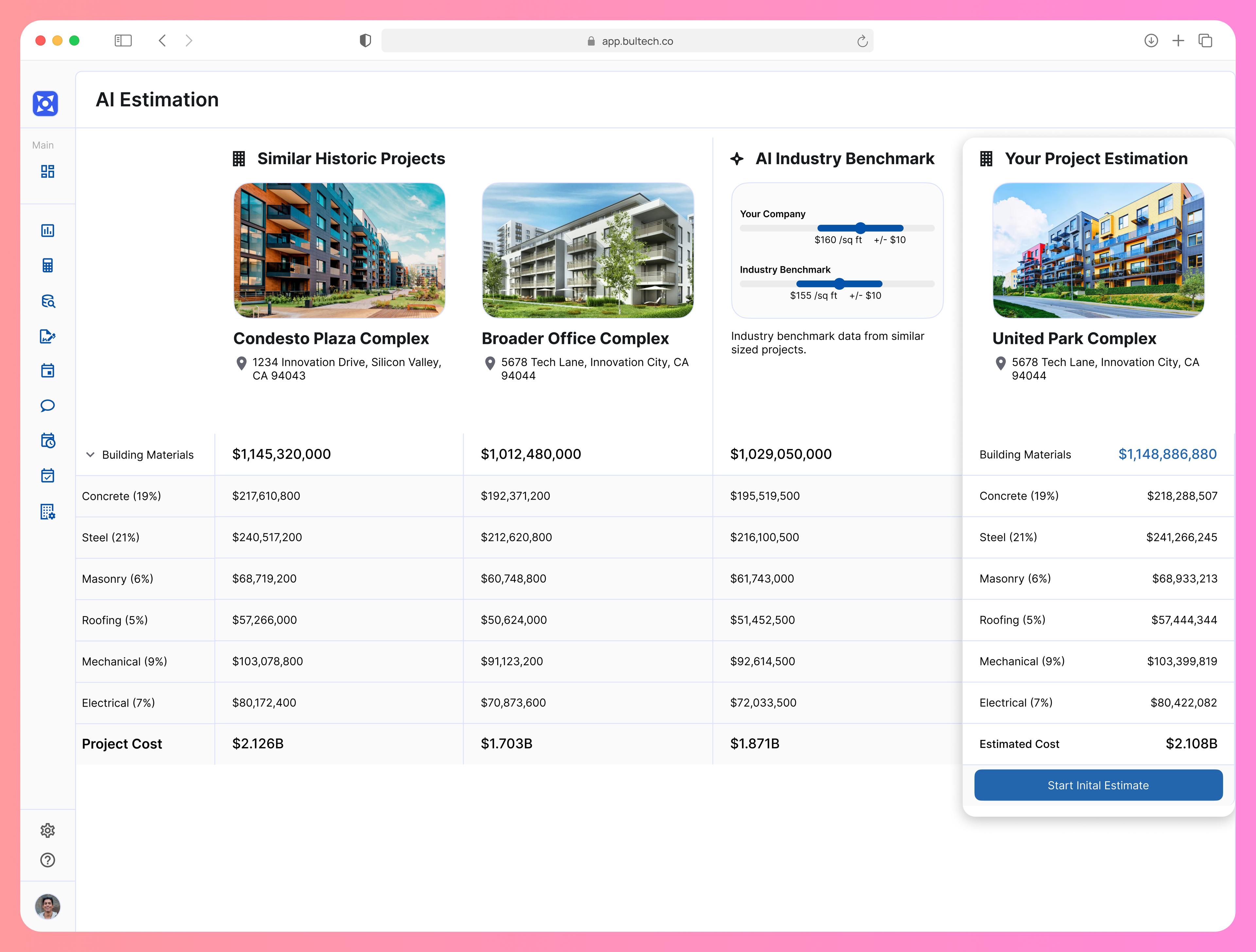Open the chat messages icon
This screenshot has width=1256, height=952.
(x=48, y=405)
